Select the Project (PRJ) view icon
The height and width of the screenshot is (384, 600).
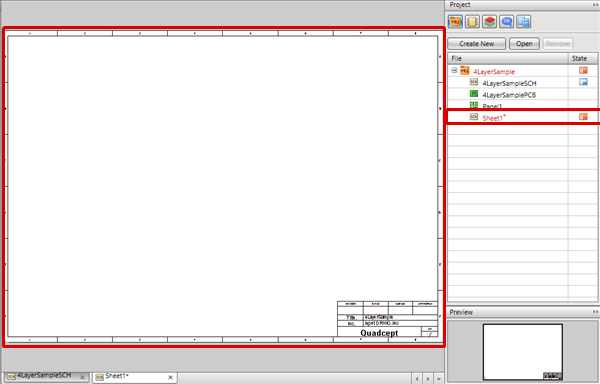coord(455,22)
